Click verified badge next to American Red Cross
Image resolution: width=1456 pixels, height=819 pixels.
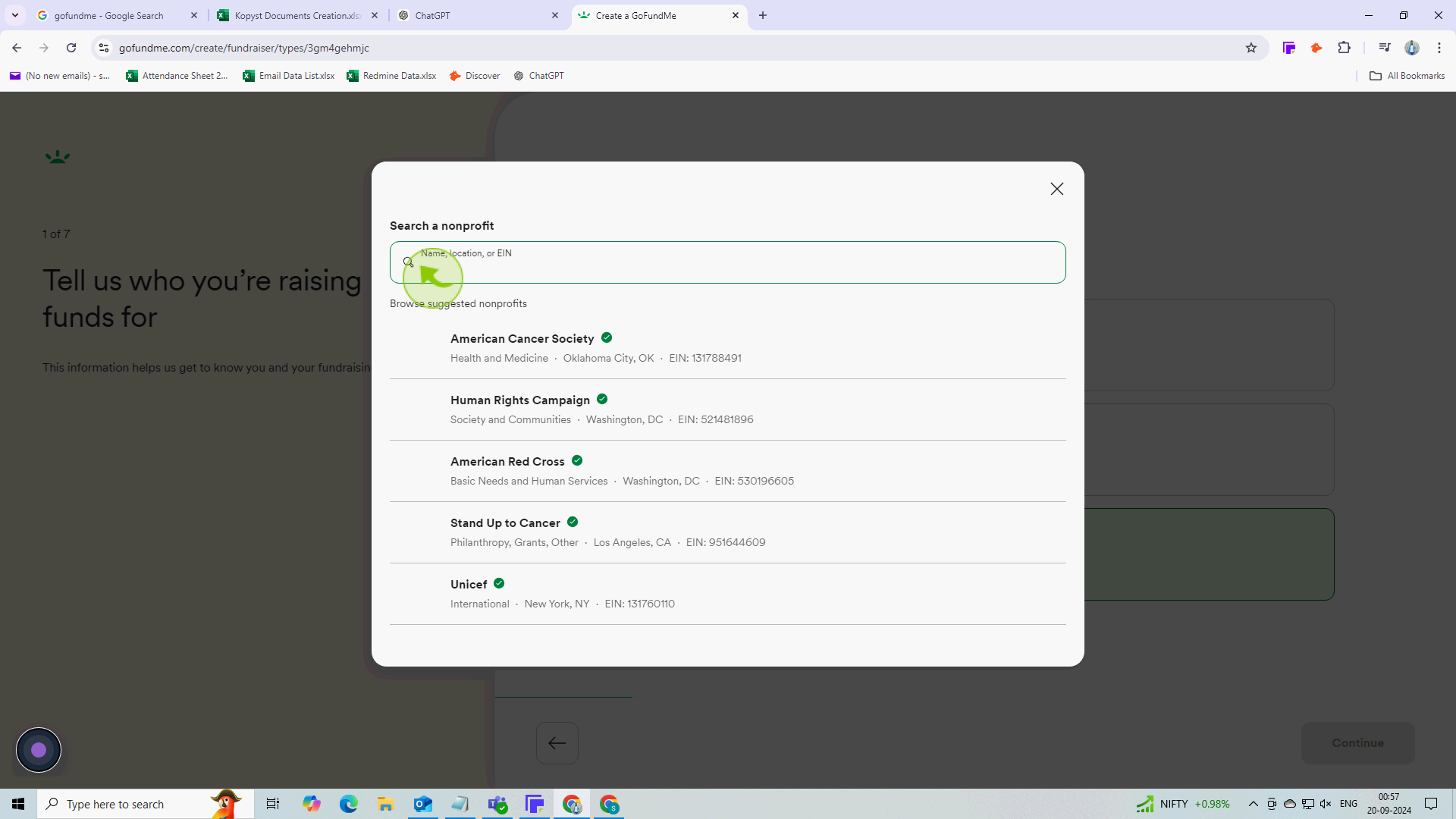click(x=577, y=460)
